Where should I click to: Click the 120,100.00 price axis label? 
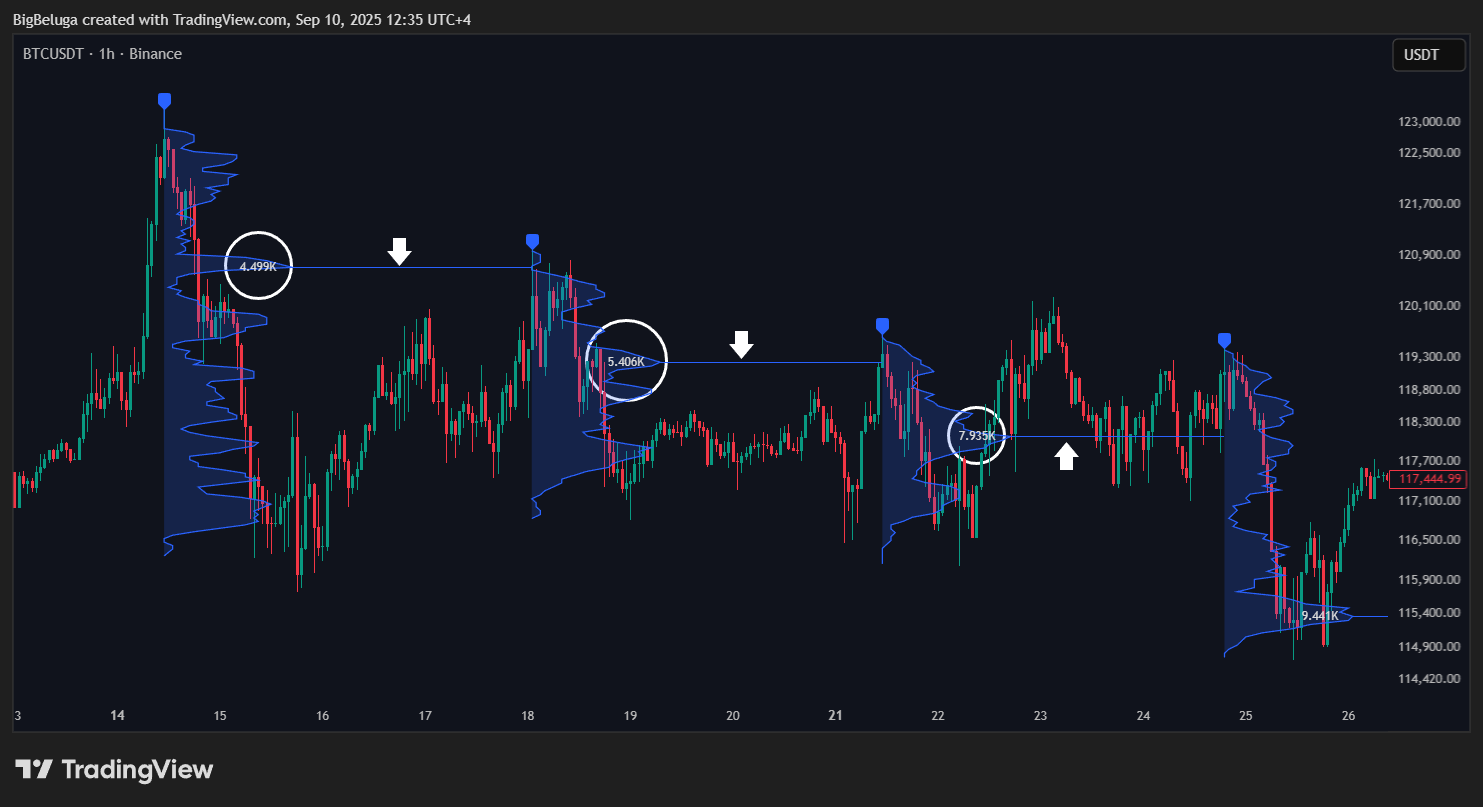click(1431, 306)
